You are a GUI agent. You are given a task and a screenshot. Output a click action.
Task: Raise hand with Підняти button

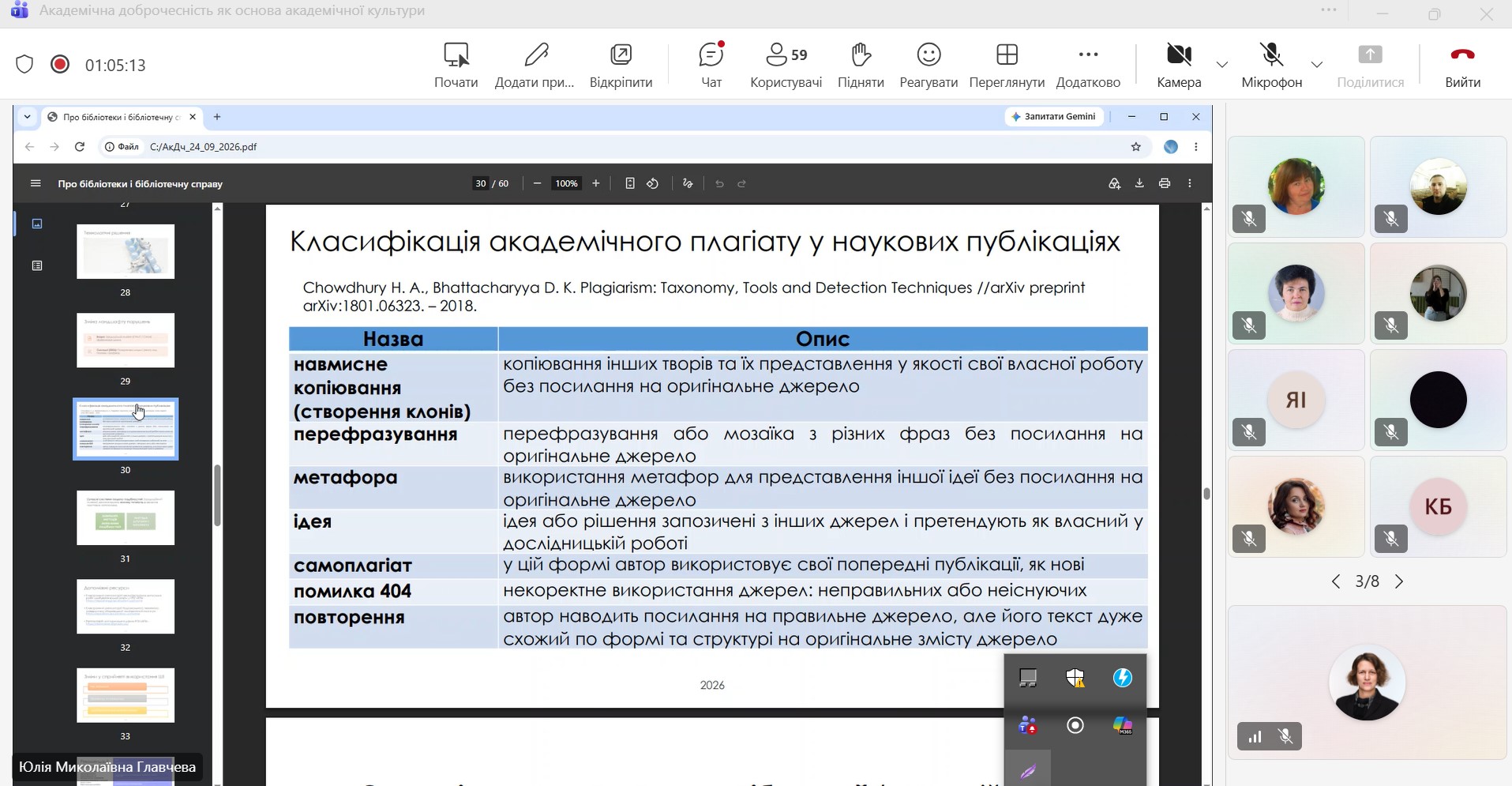(x=861, y=64)
